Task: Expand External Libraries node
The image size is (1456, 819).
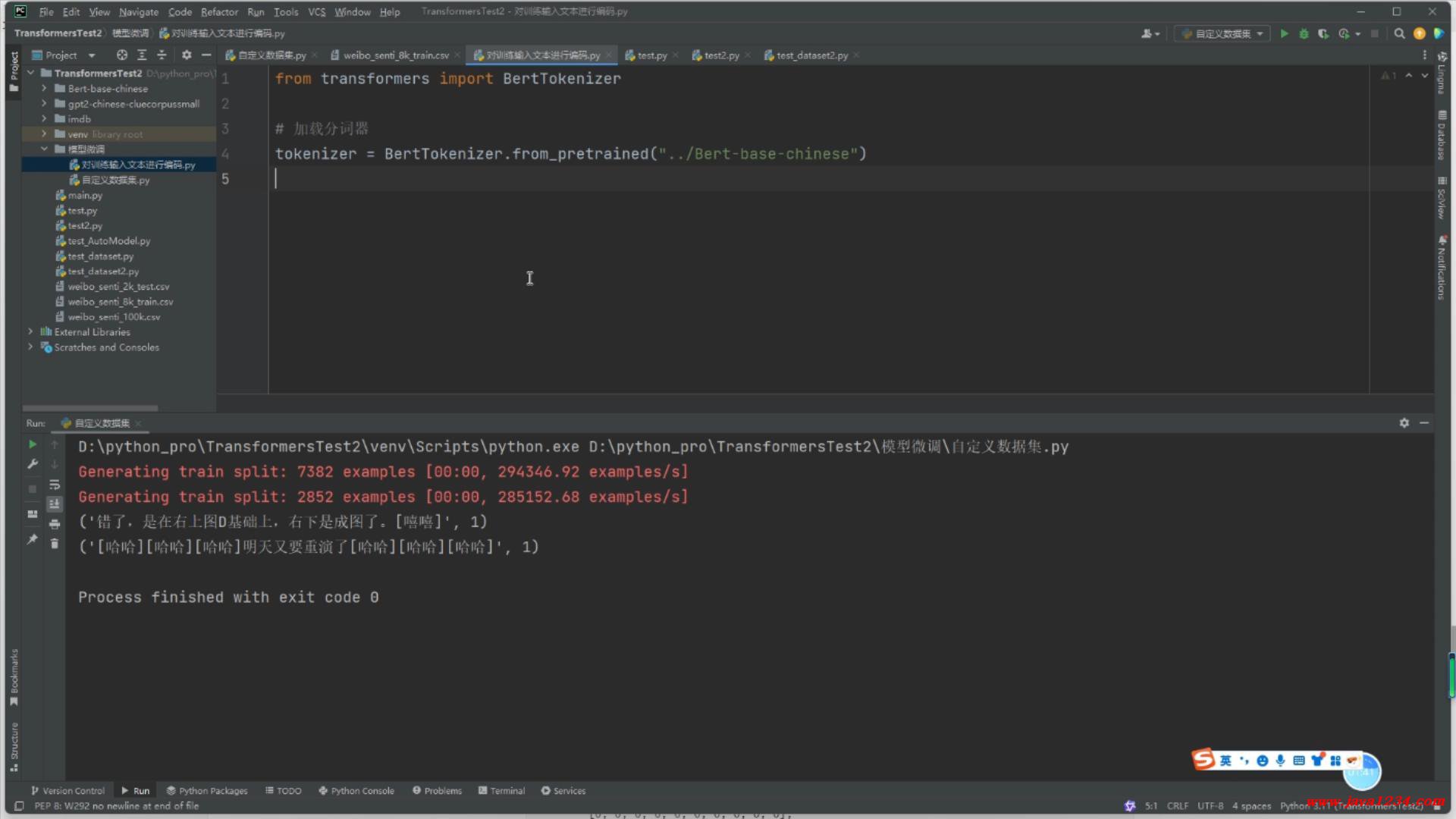Action: click(x=30, y=332)
